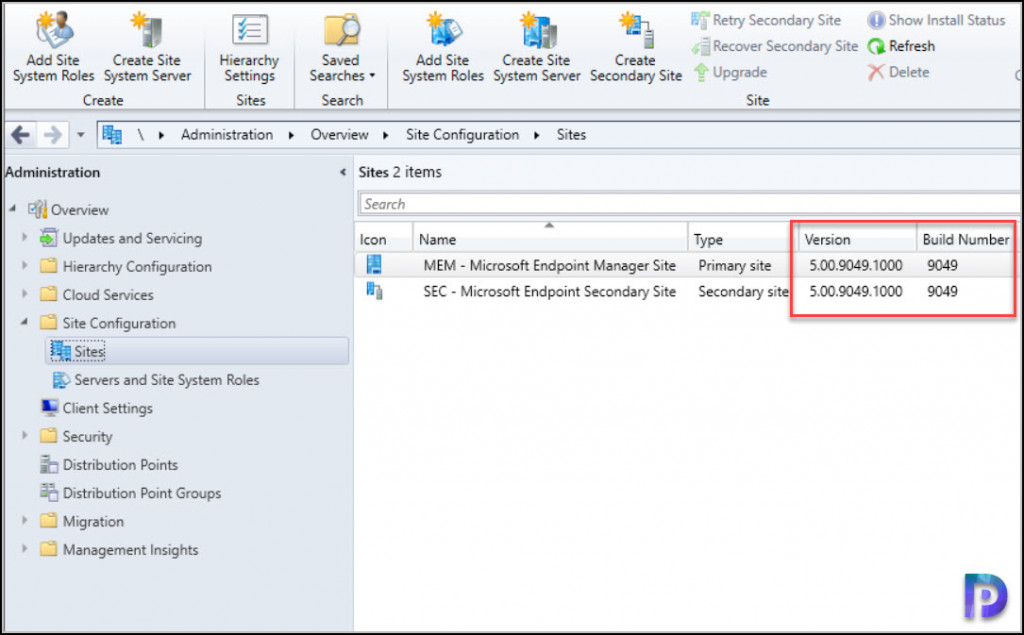Click Add Site System Roles in Create group
The image size is (1024, 635).
[x=53, y=47]
